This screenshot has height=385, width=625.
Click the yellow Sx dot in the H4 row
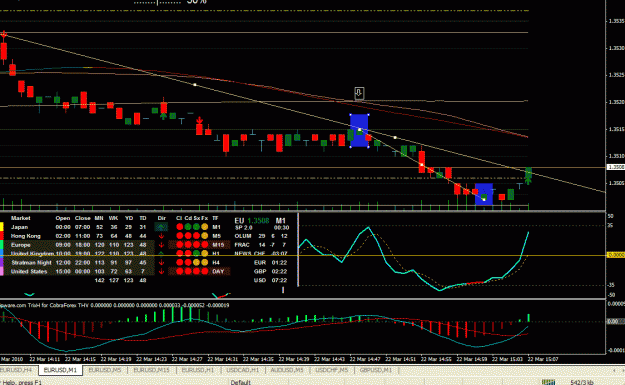click(196, 263)
